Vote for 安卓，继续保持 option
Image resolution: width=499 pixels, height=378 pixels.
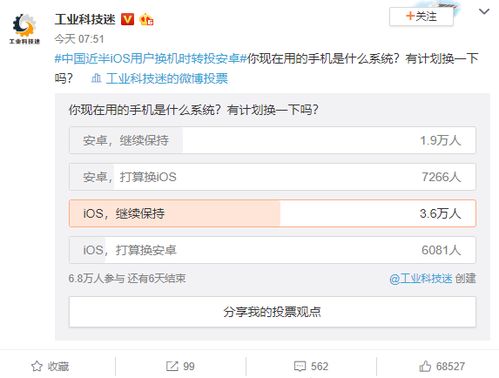272,140
